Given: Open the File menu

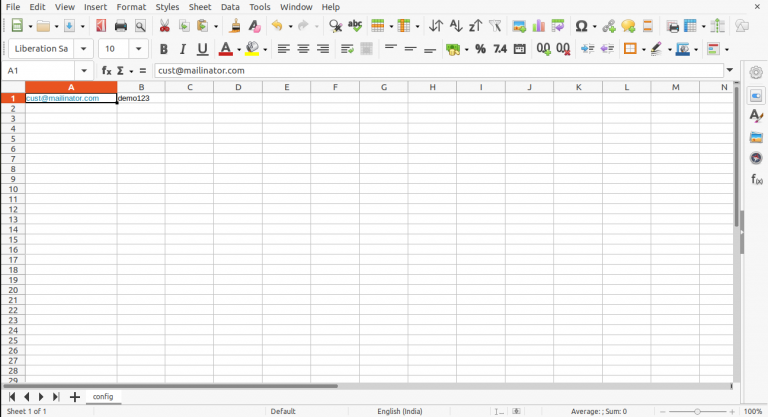Looking at the screenshot, I should 13,7.
